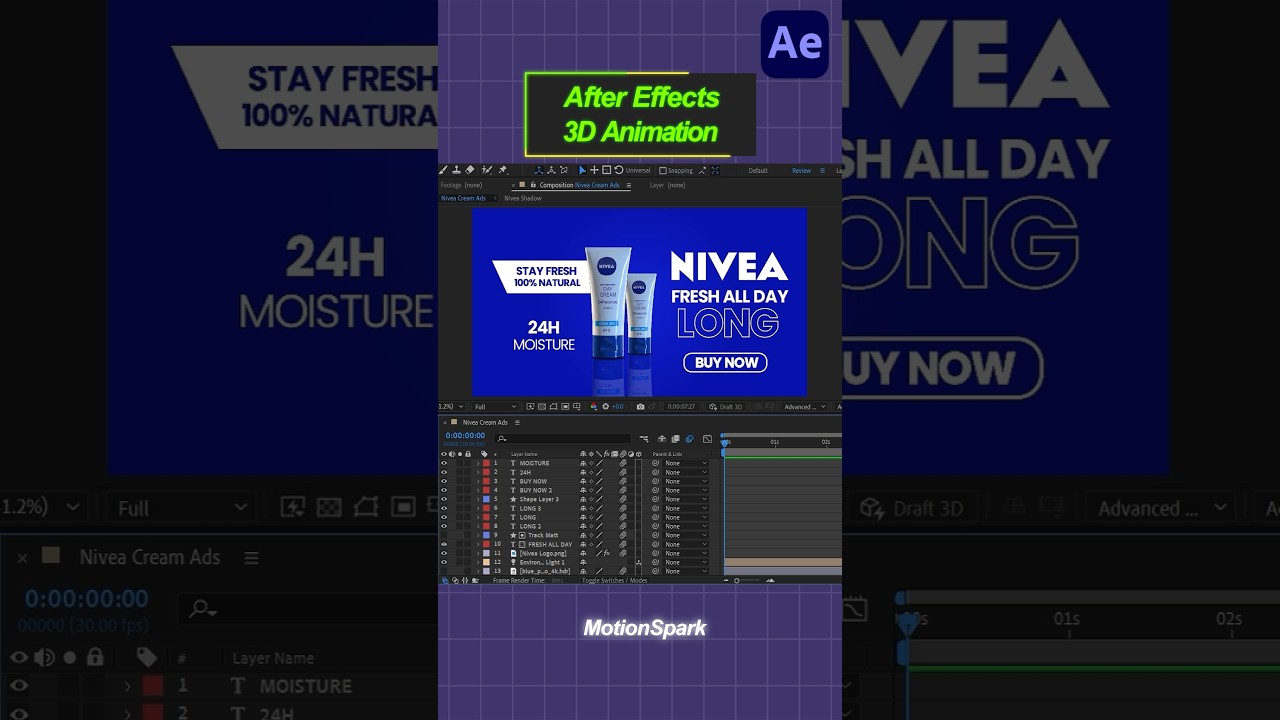The image size is (1280, 720).
Task: Click red label color of MOISTURE layer
Action: coord(486,463)
